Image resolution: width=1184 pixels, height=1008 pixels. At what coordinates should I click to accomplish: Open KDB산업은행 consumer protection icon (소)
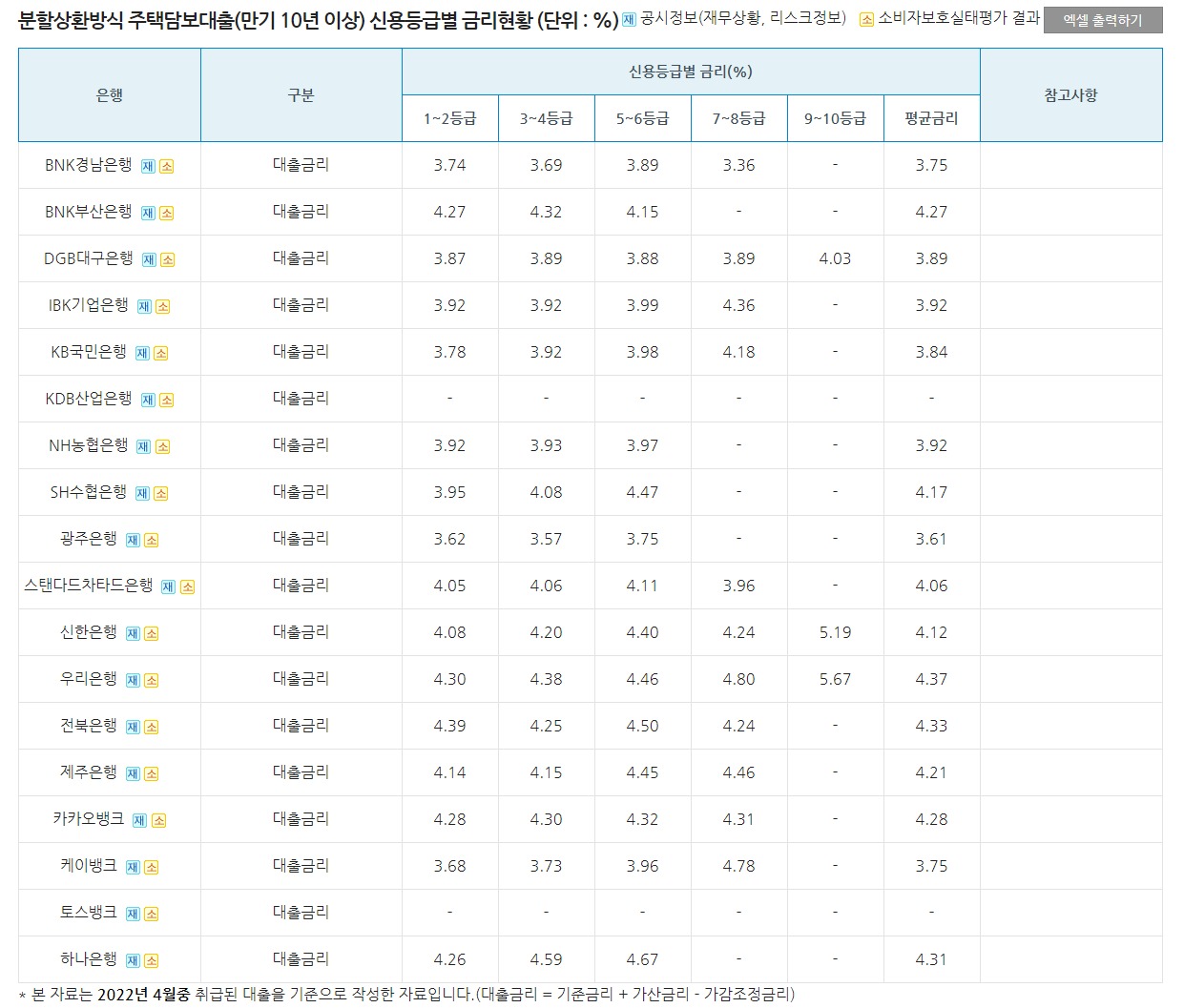(x=166, y=400)
